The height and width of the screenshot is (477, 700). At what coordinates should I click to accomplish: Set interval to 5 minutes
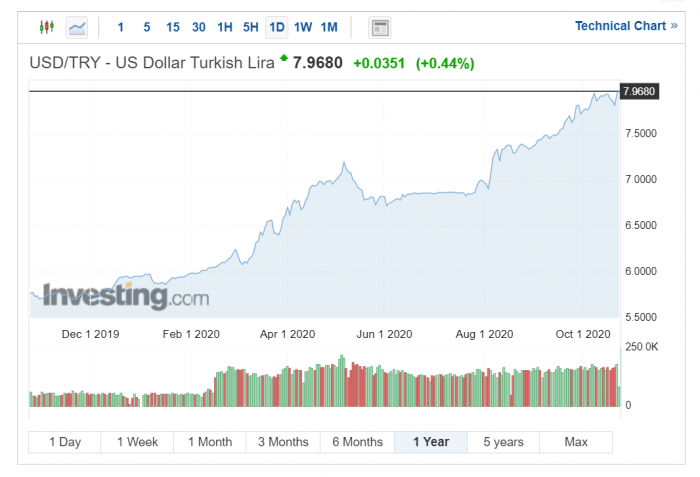[147, 27]
